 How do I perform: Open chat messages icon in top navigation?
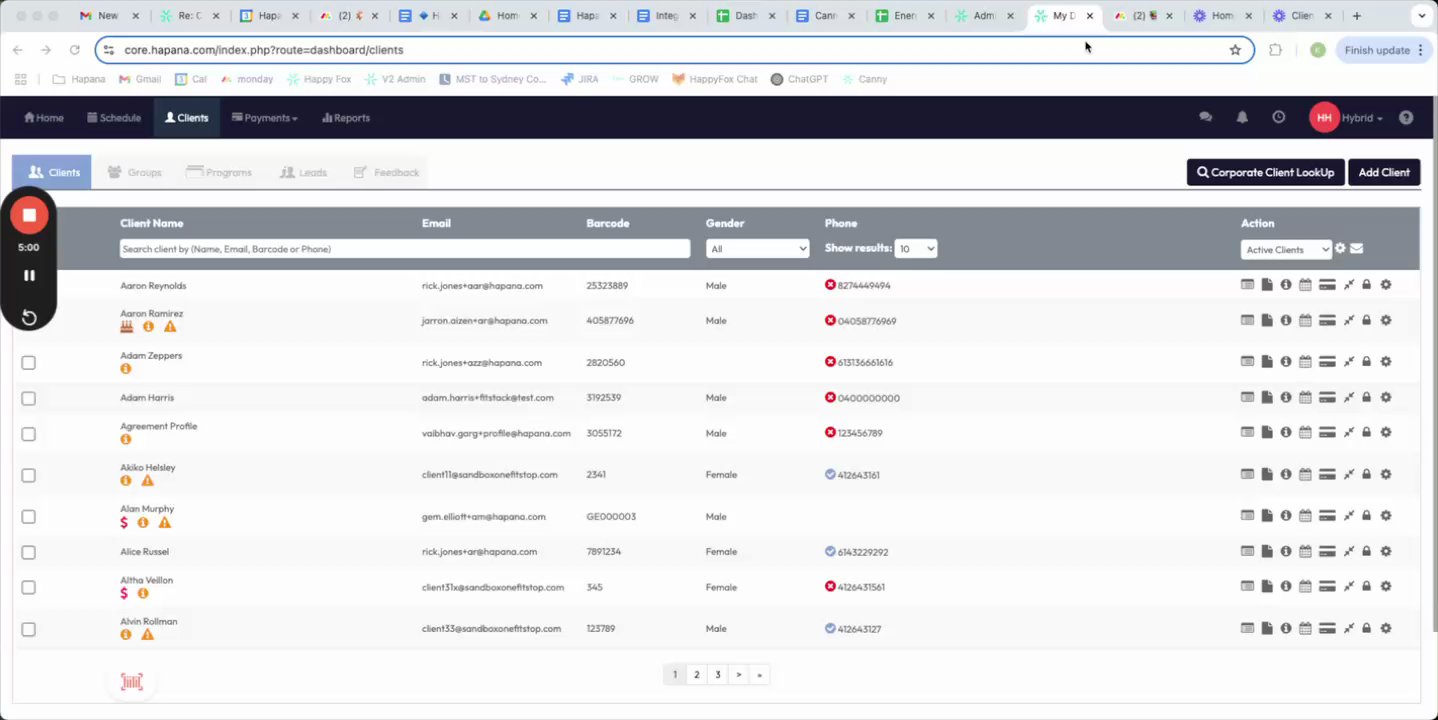pos(1205,117)
